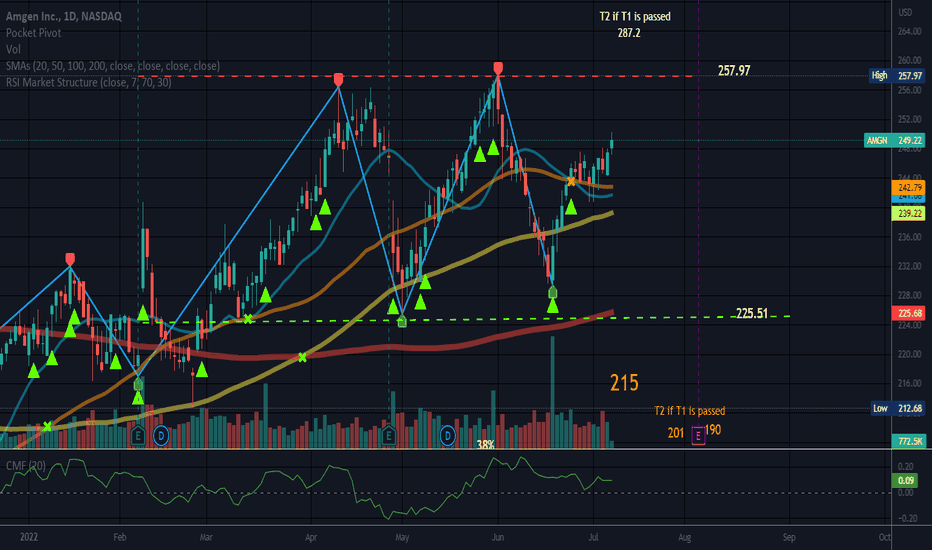This screenshot has height=550, width=932.
Task: Click the 257.97 resistance line label
Action: 734,71
